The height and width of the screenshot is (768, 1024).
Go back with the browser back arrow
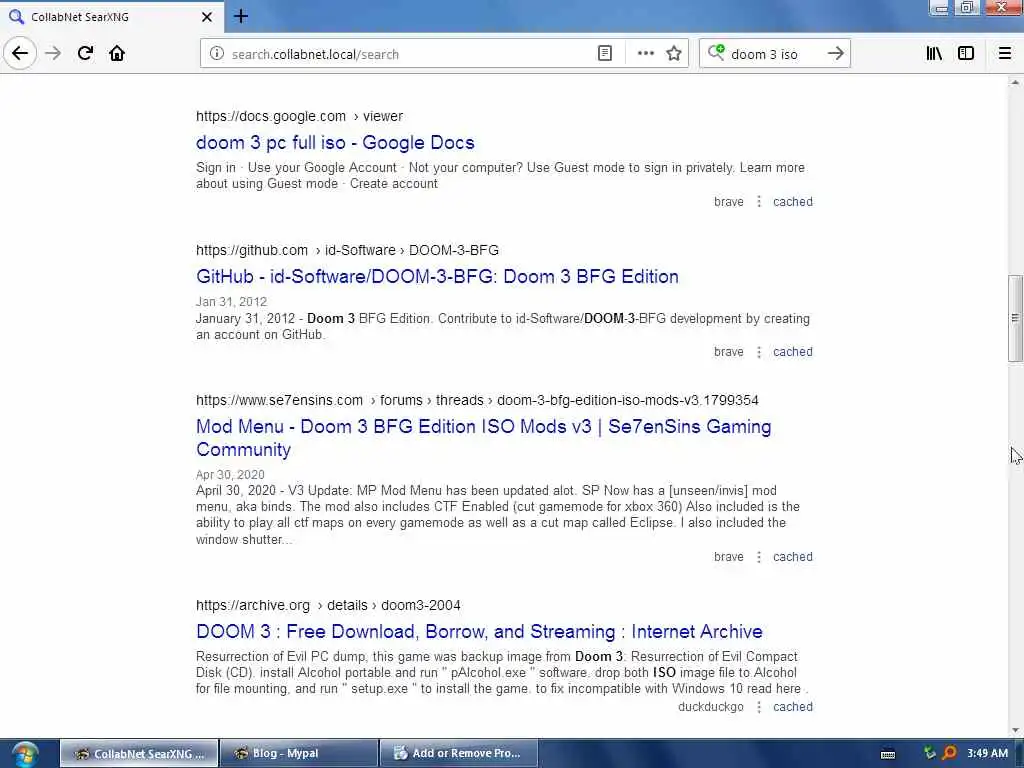pyautogui.click(x=20, y=53)
